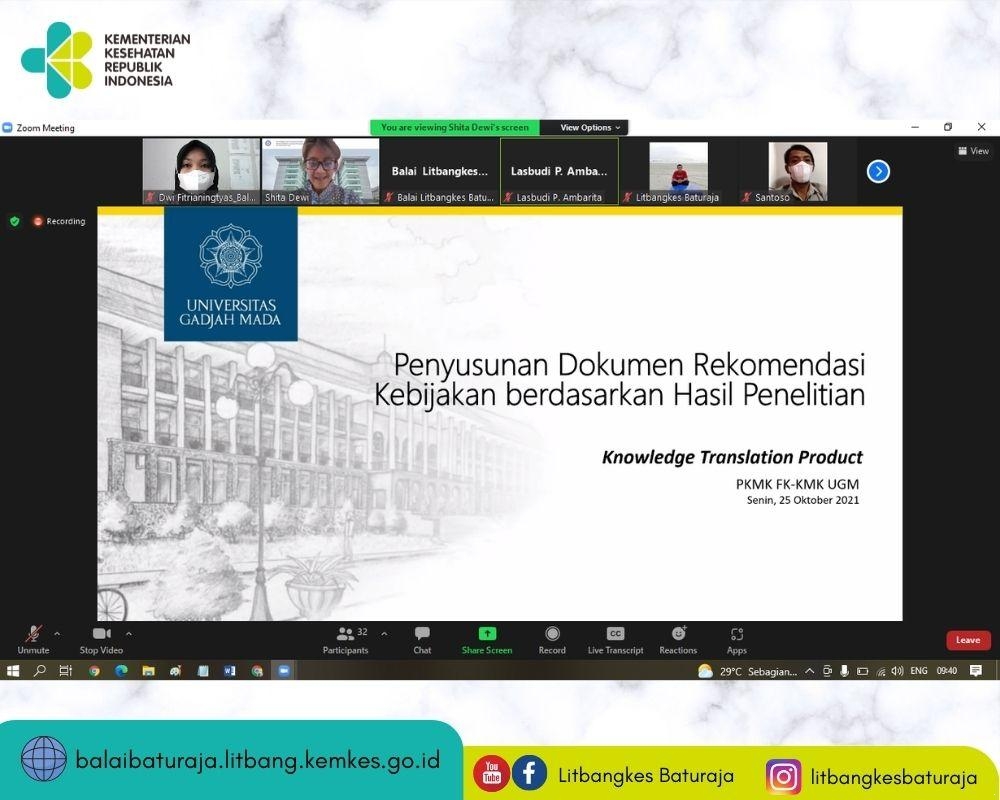
Task: Expand video options arrow beside Stop Video
Action: 129,633
